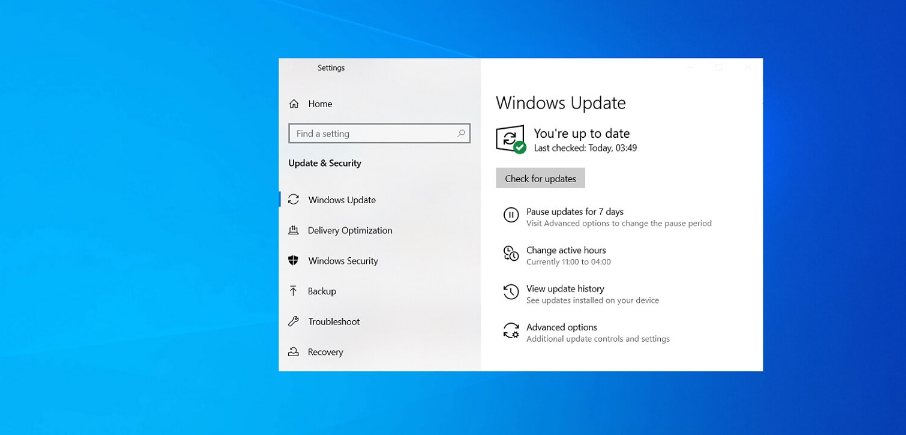This screenshot has width=906, height=435.
Task: Click the Home house icon
Action: pyautogui.click(x=294, y=104)
